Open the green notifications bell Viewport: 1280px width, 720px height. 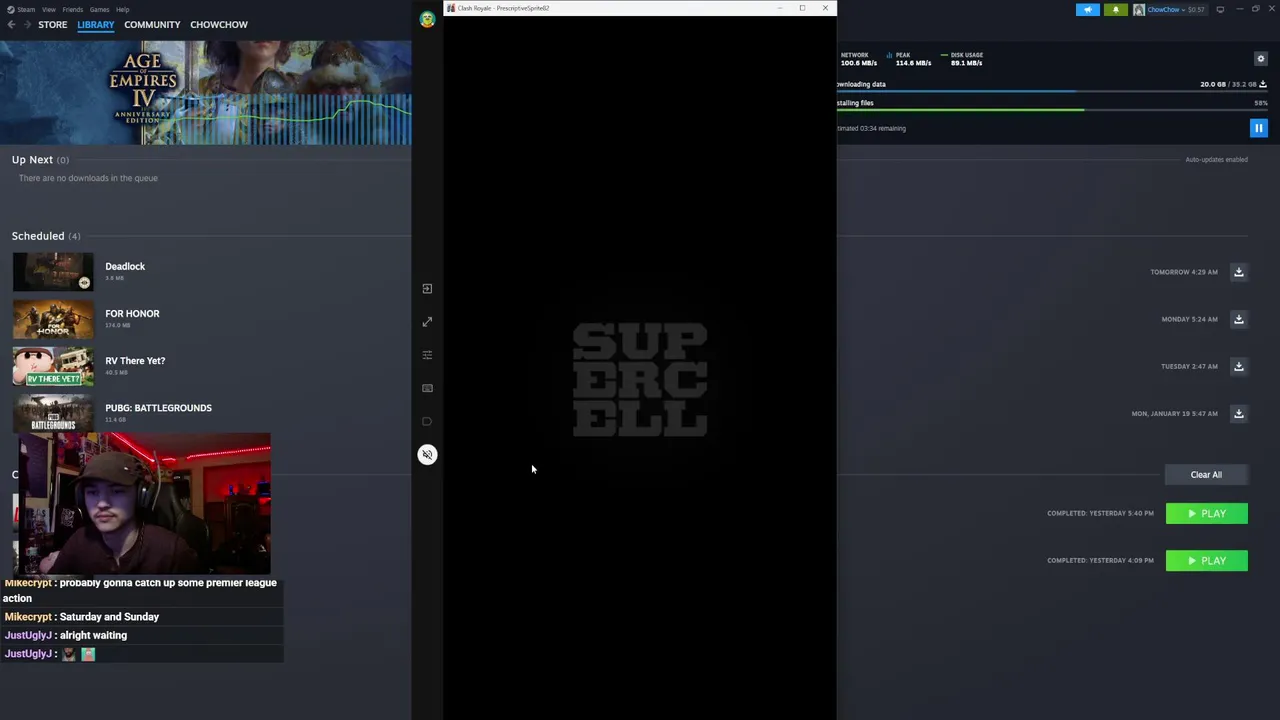point(1116,10)
